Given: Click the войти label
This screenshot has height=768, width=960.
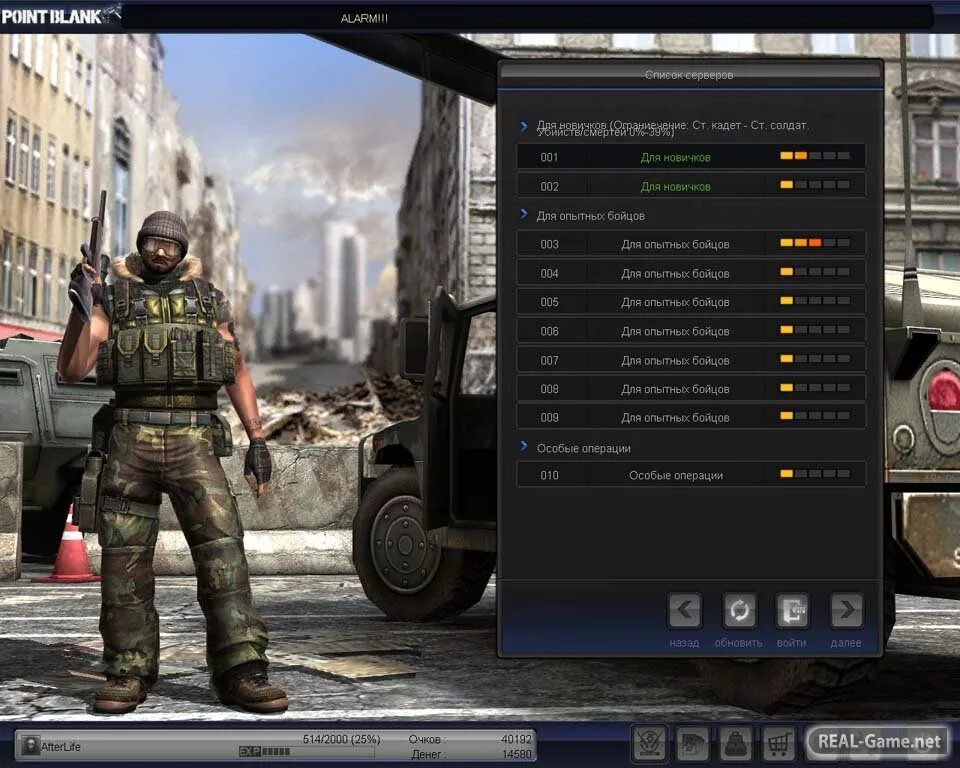Looking at the screenshot, I should click(x=792, y=643).
